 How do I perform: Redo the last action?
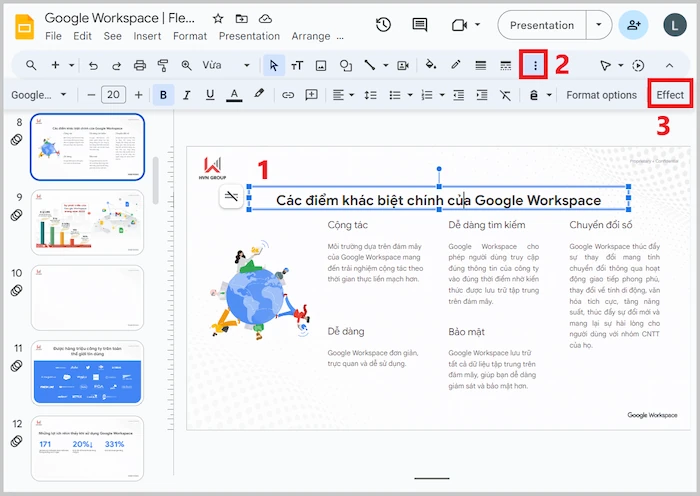click(x=116, y=66)
